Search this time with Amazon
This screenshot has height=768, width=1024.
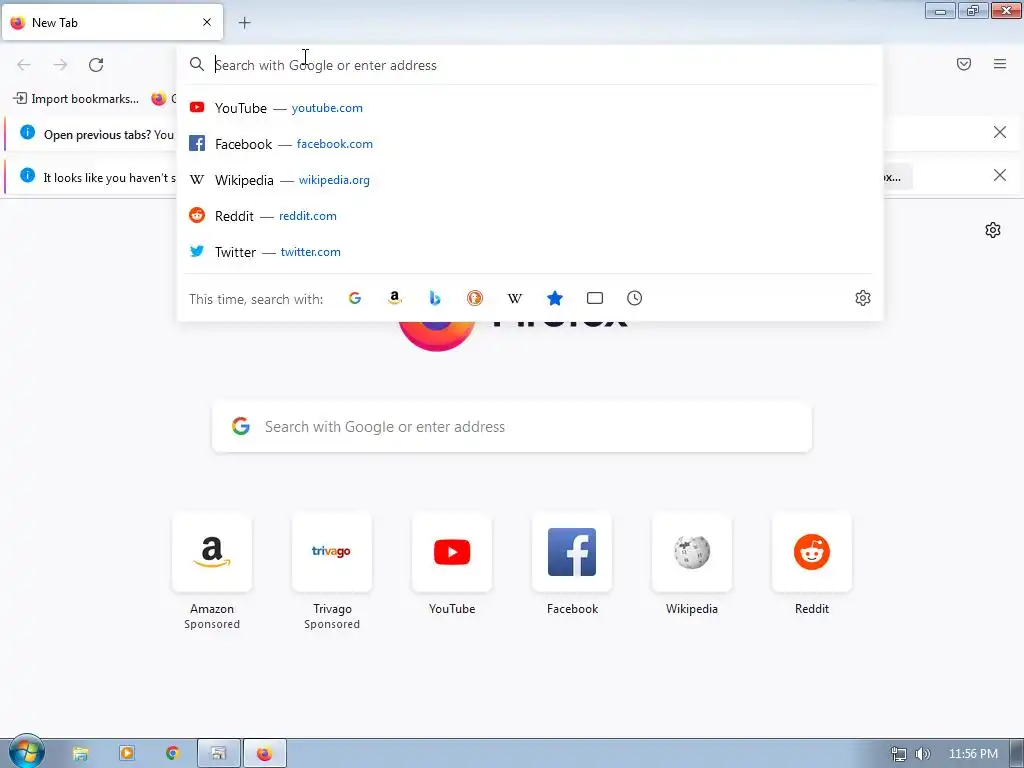(x=394, y=298)
